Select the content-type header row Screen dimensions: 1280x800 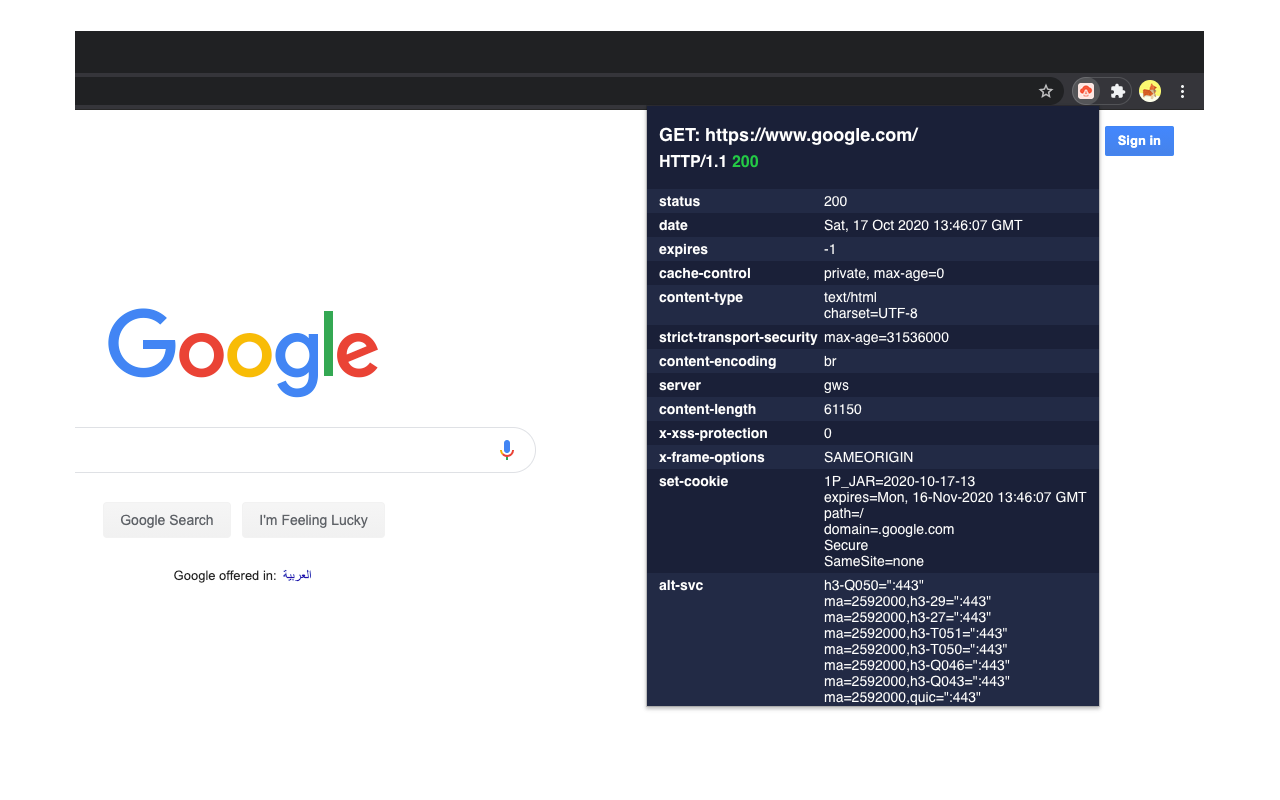pyautogui.click(x=870, y=305)
